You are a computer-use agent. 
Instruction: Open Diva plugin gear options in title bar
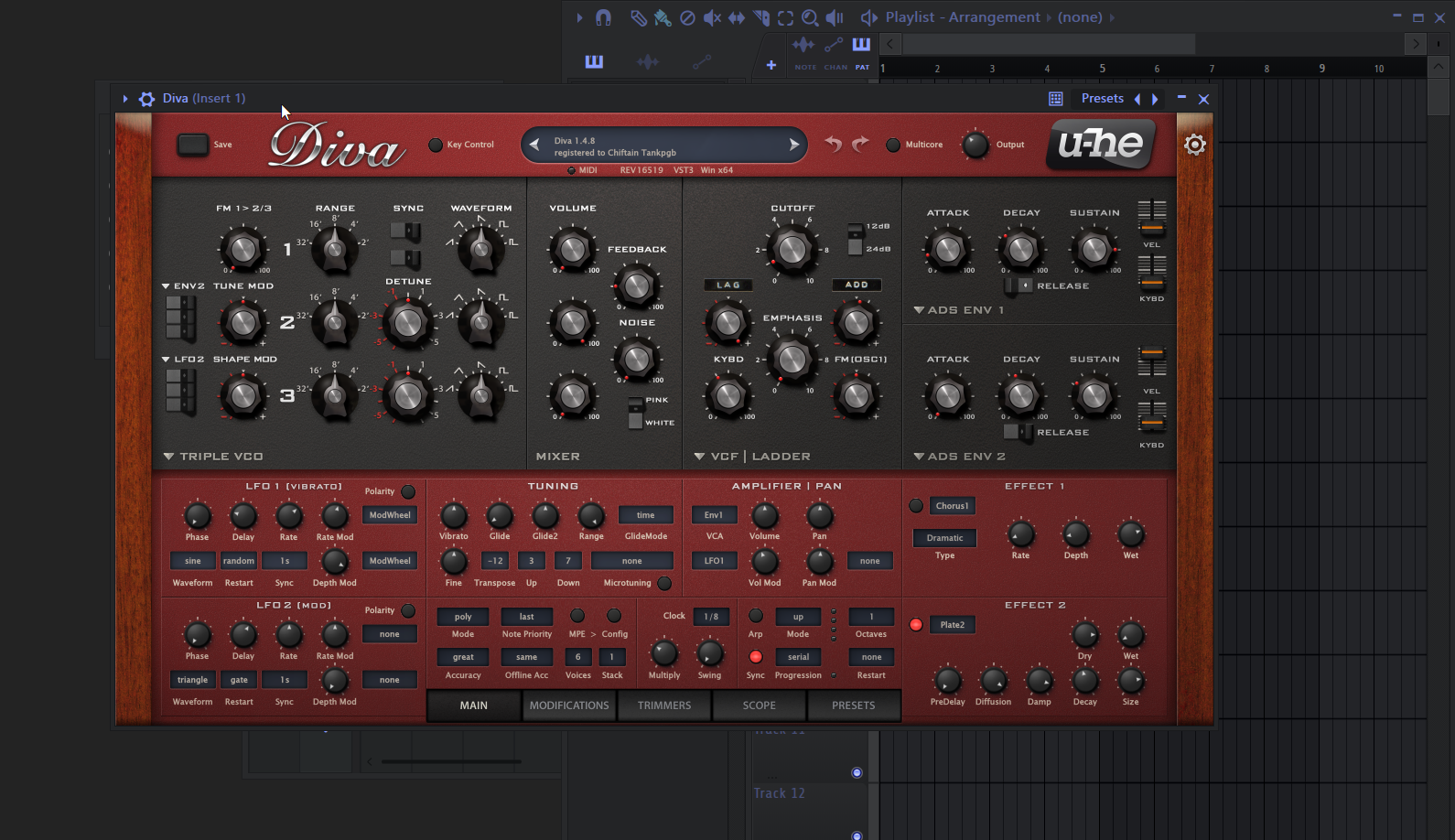pos(146,99)
